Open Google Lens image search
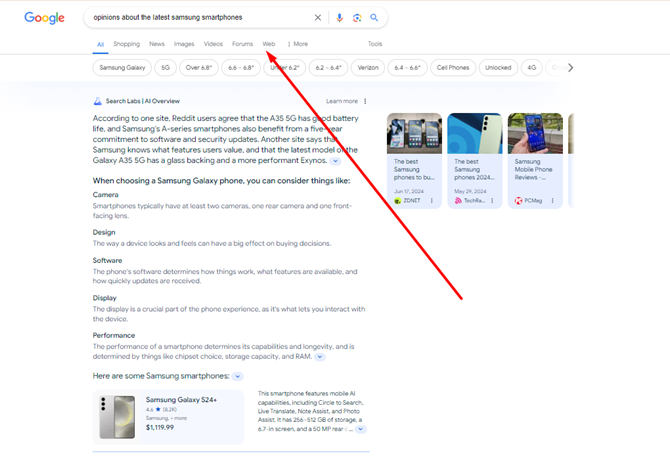The height and width of the screenshot is (456, 670). [357, 17]
